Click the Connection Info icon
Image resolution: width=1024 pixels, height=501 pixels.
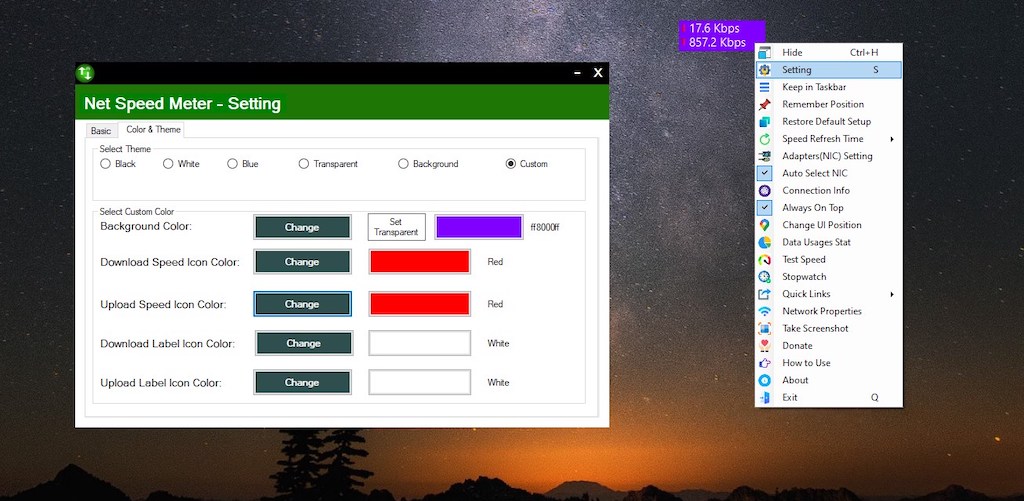coord(764,190)
